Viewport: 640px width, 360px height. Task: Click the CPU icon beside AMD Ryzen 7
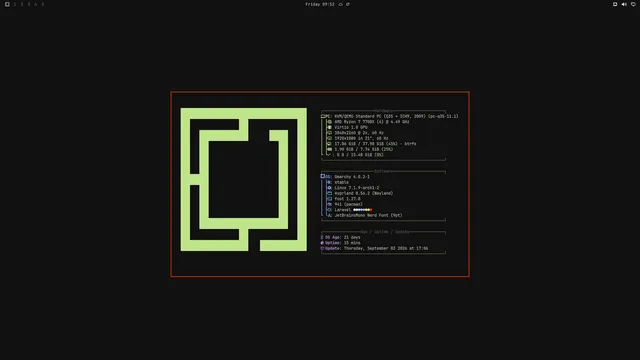click(x=329, y=122)
